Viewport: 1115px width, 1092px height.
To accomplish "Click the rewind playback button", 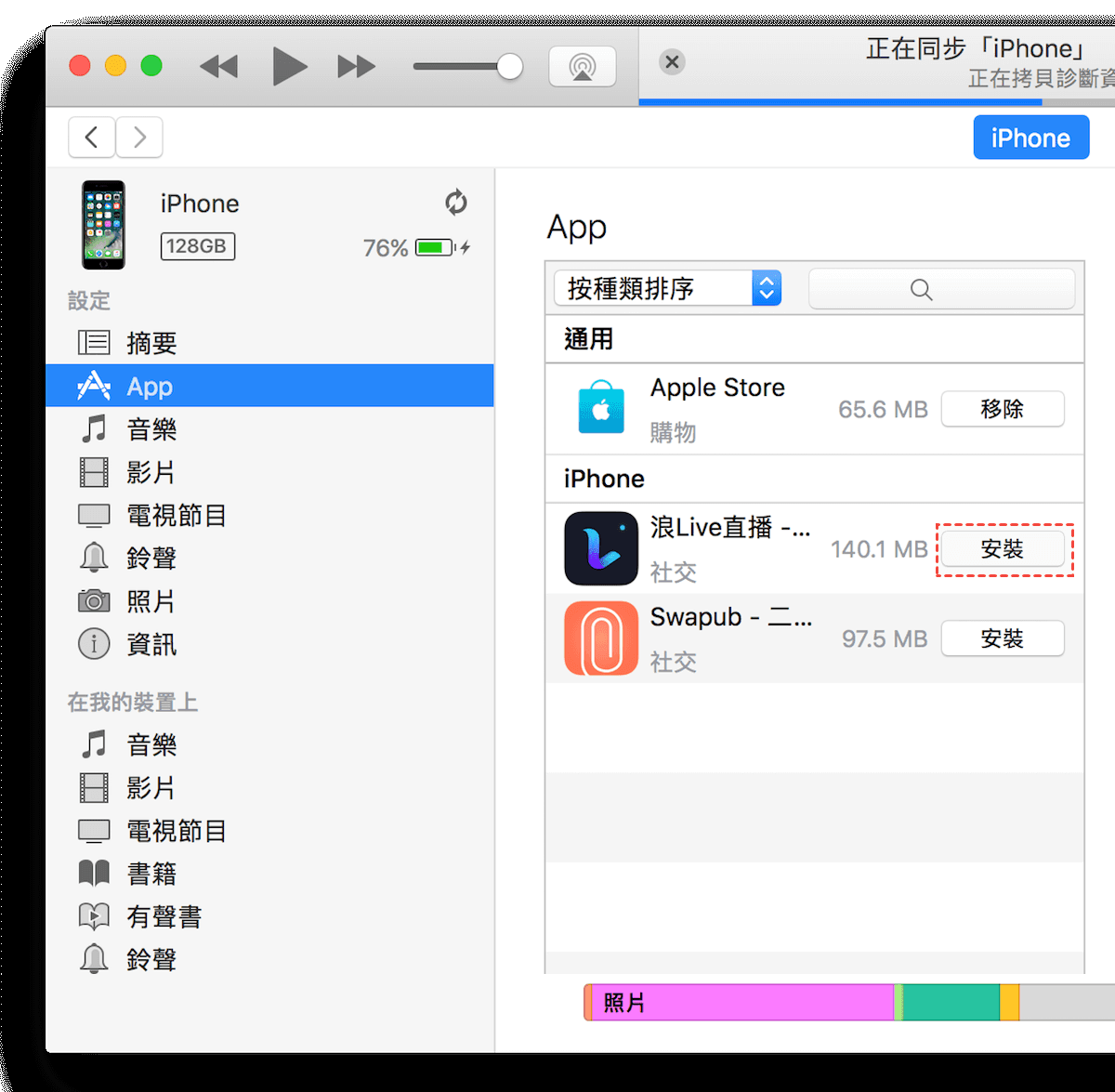I will [x=219, y=66].
